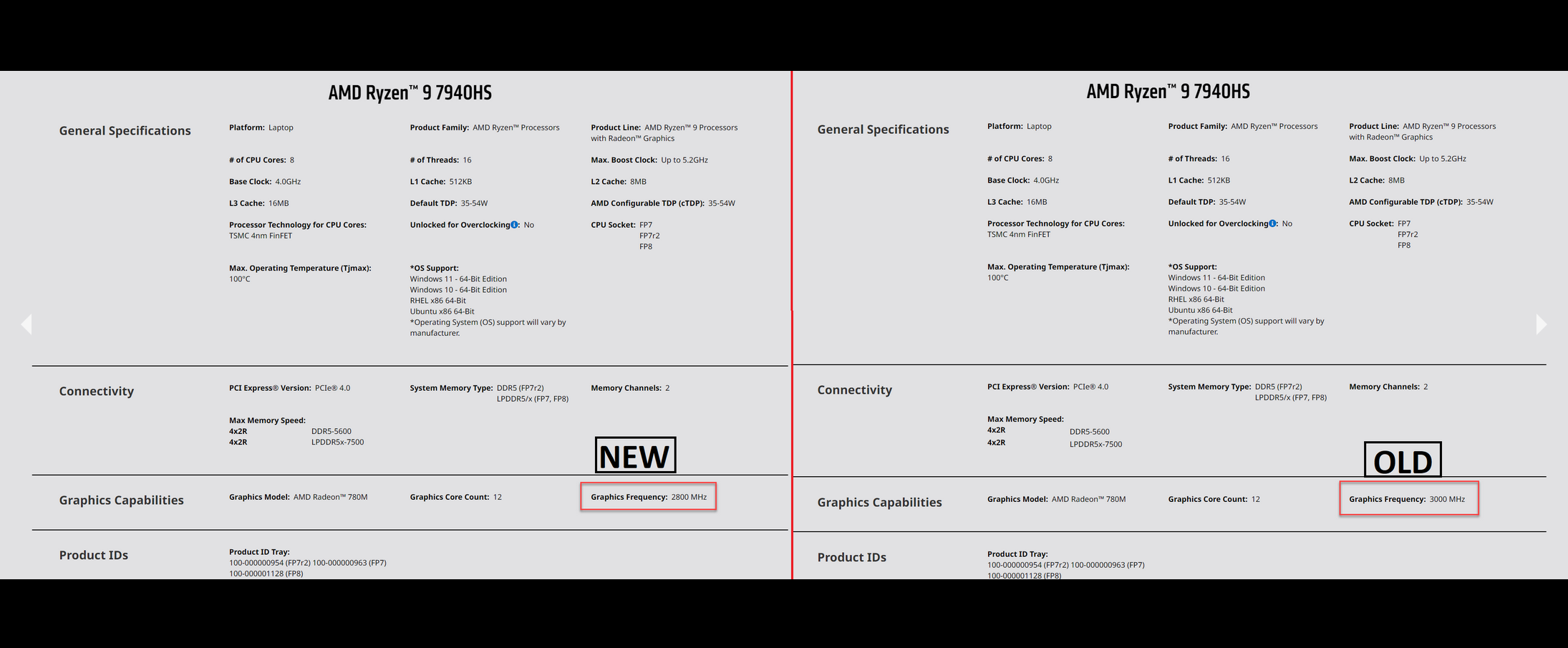
Task: Select 'Windows 11 - 64-Bit Edition' in the OLD sheet
Action: click(1216, 277)
